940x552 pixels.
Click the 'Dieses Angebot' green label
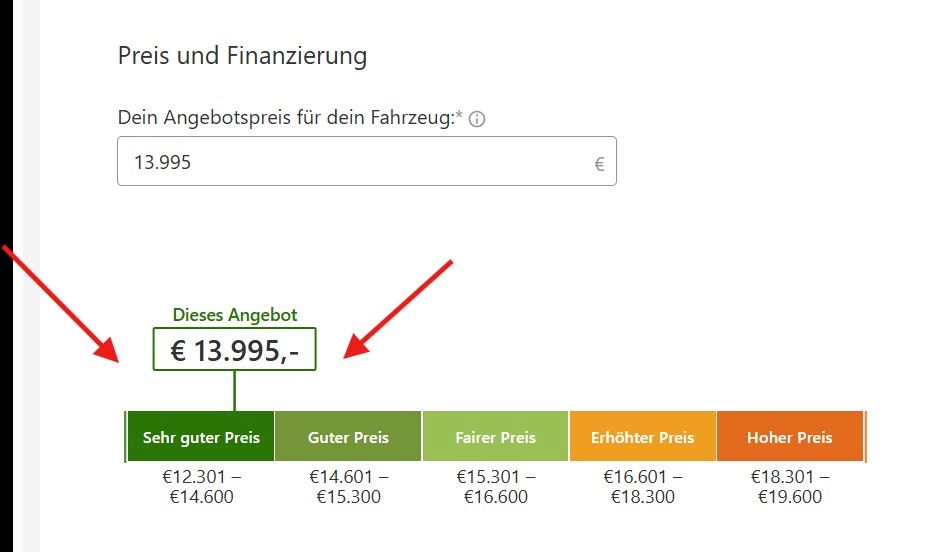click(x=235, y=315)
